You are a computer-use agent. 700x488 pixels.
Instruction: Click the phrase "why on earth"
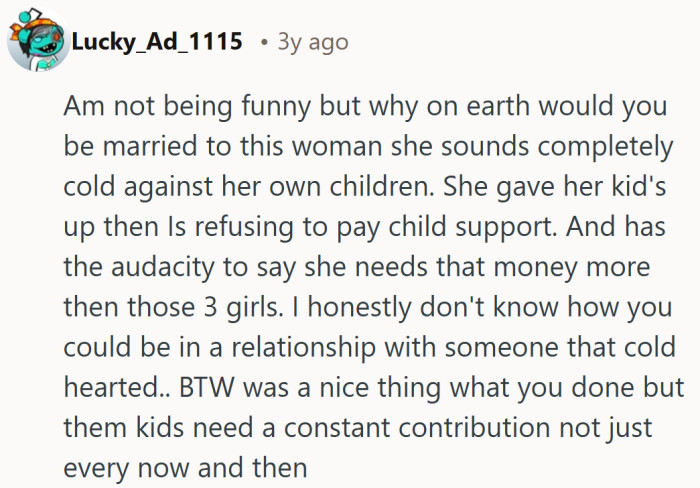(x=430, y=106)
